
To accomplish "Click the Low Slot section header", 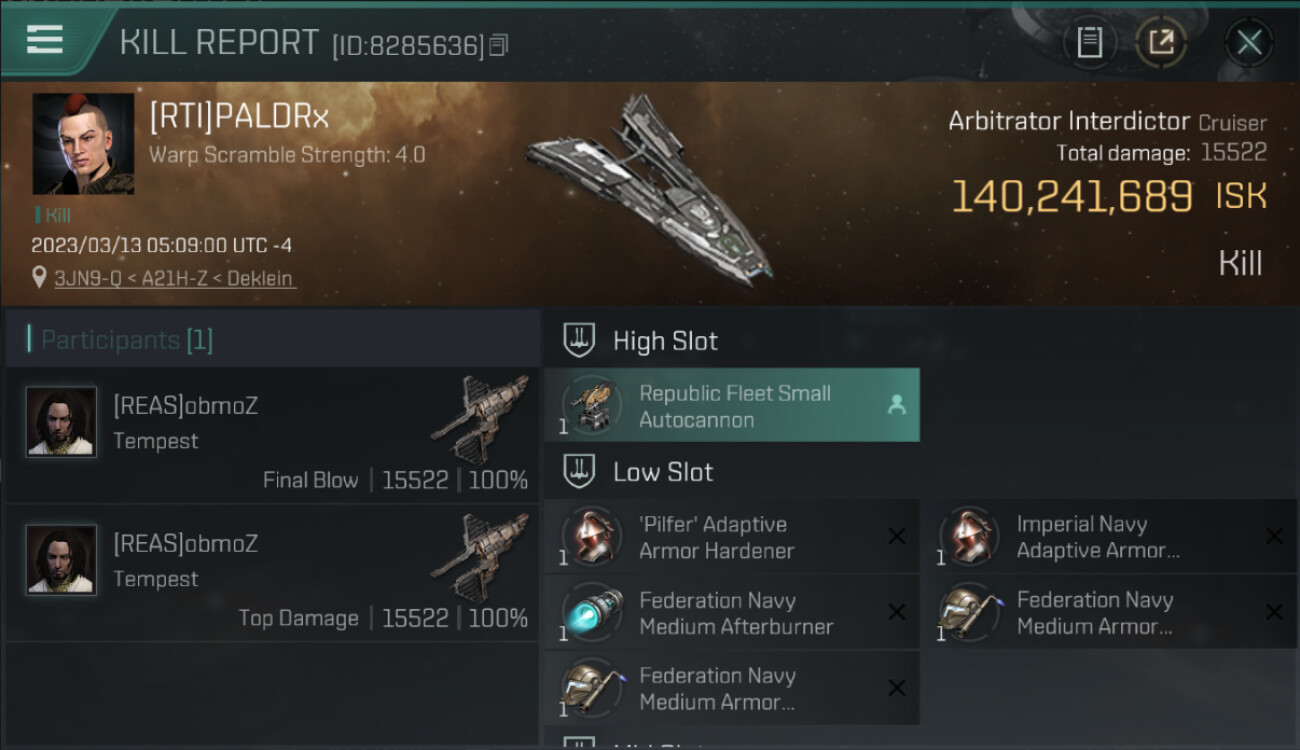I will [663, 472].
